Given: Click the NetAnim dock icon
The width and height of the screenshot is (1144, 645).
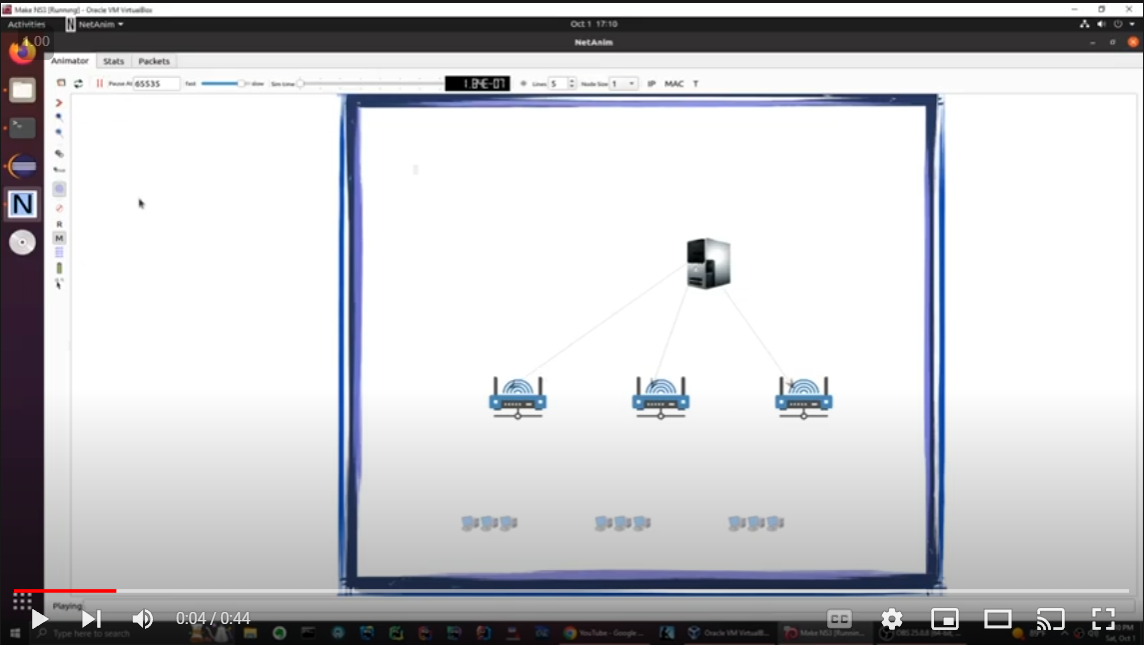Looking at the screenshot, I should point(22,204).
